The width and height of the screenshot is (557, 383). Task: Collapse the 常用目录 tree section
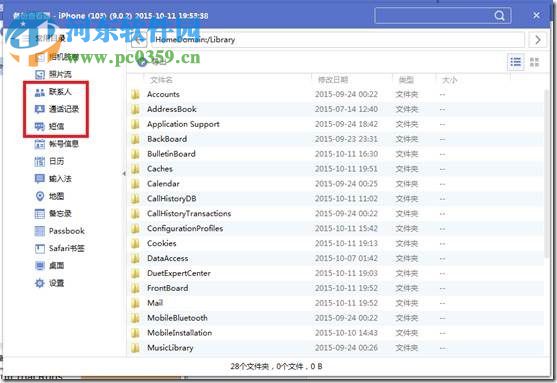click(13, 38)
